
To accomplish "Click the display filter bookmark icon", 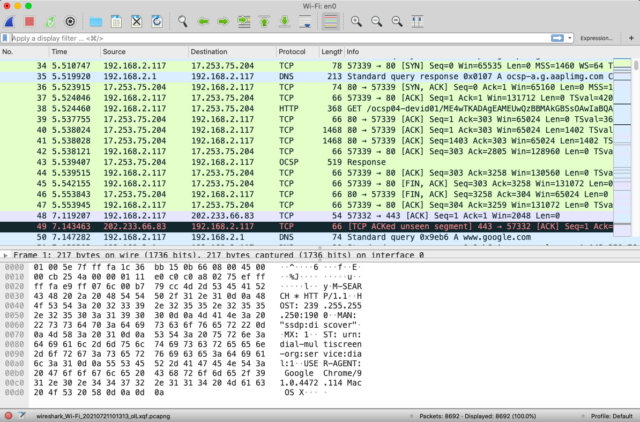I will point(5,38).
